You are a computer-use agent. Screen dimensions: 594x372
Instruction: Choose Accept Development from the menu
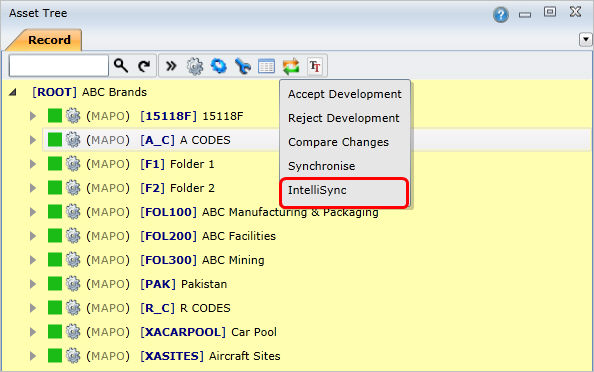[345, 94]
